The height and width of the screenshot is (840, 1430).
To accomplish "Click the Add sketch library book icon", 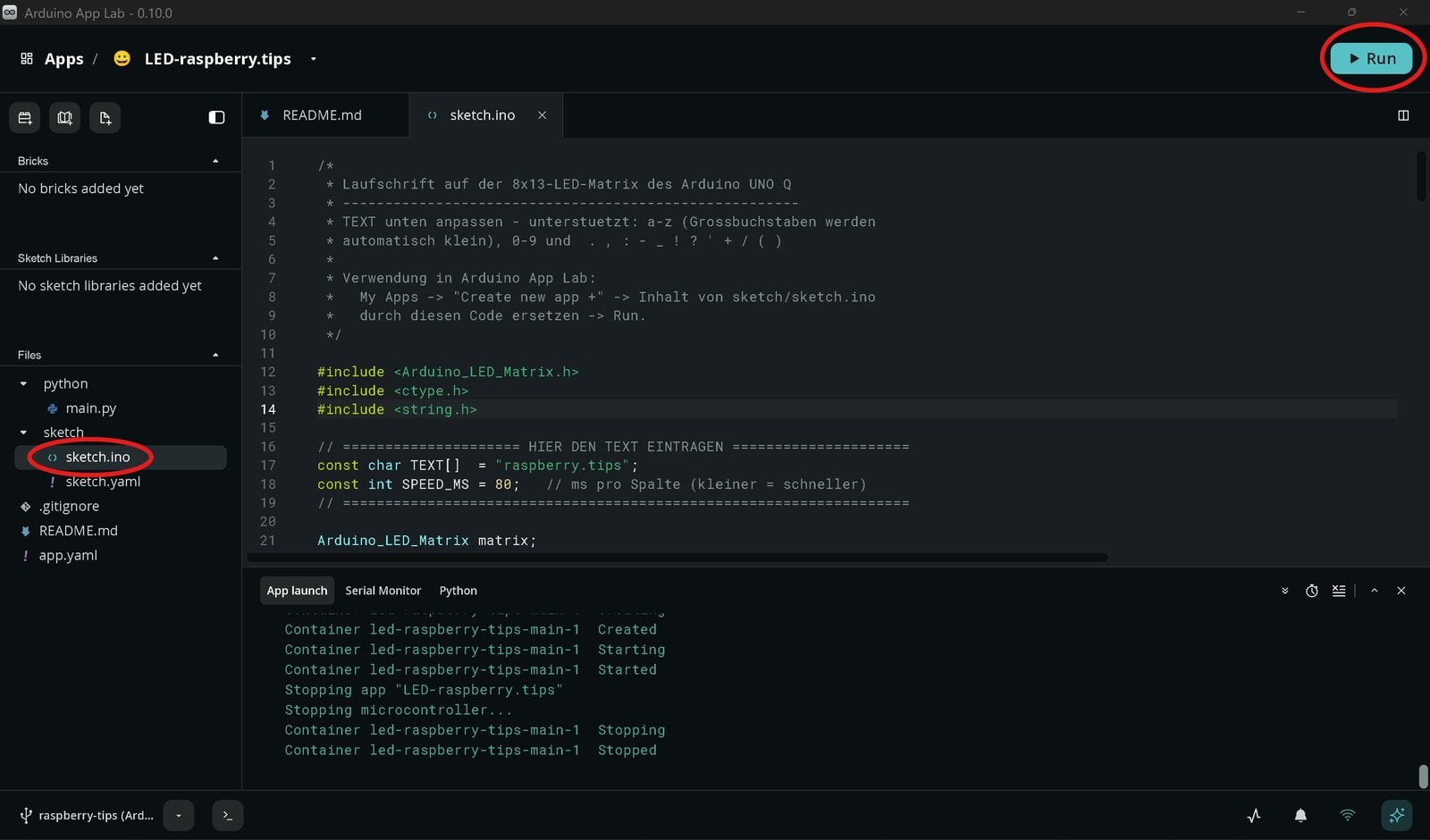I will pyautogui.click(x=64, y=118).
